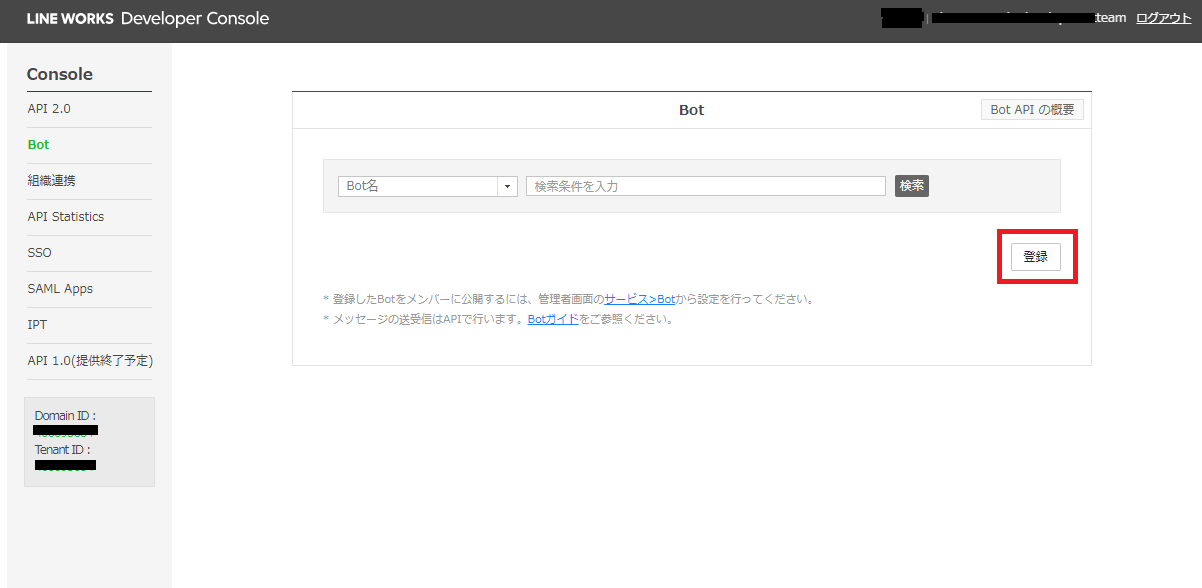Viewport: 1202px width, 588px height.
Task: Click the LINE WORKS Developer Console logo
Action: tap(148, 19)
